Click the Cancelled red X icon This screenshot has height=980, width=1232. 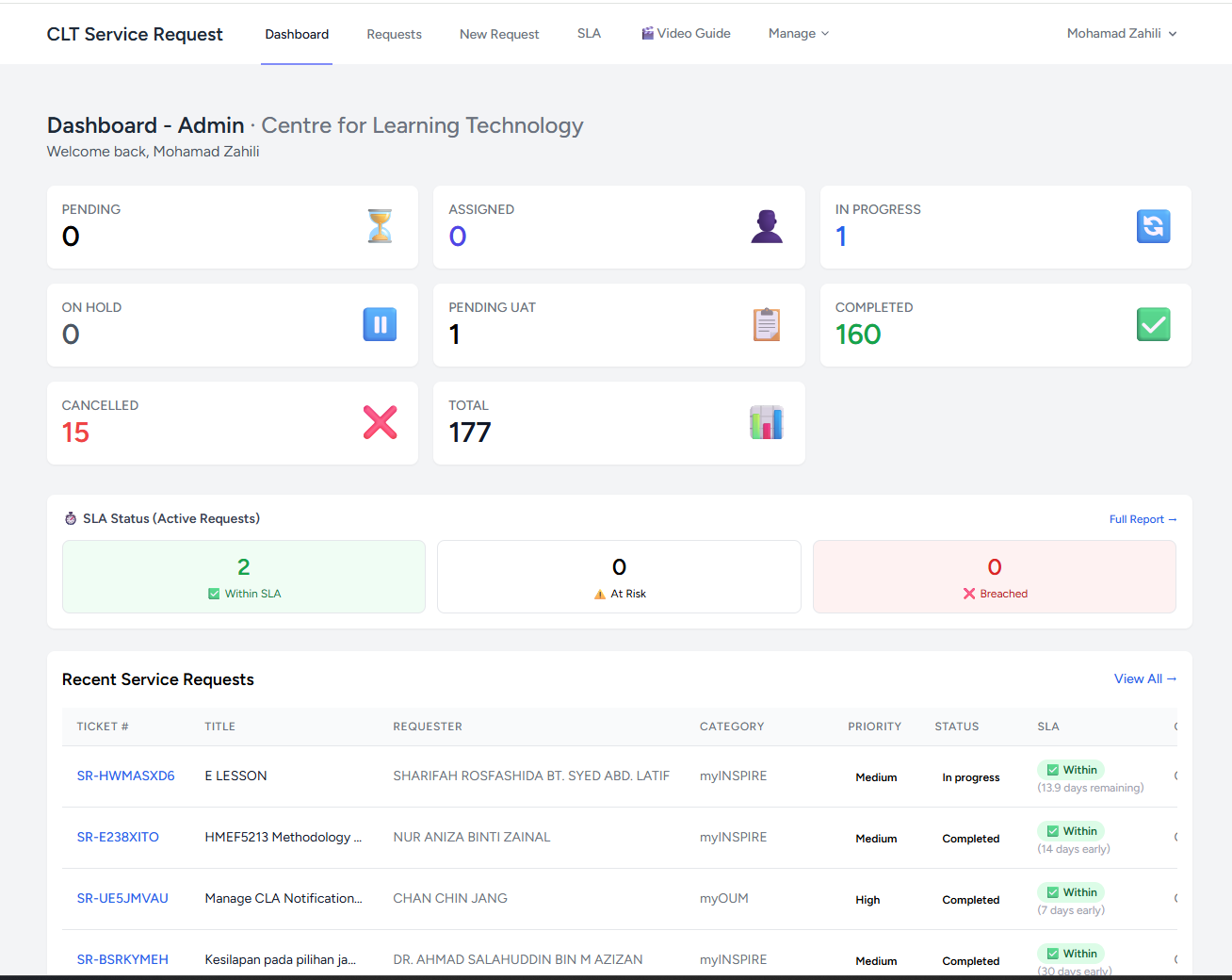point(380,422)
